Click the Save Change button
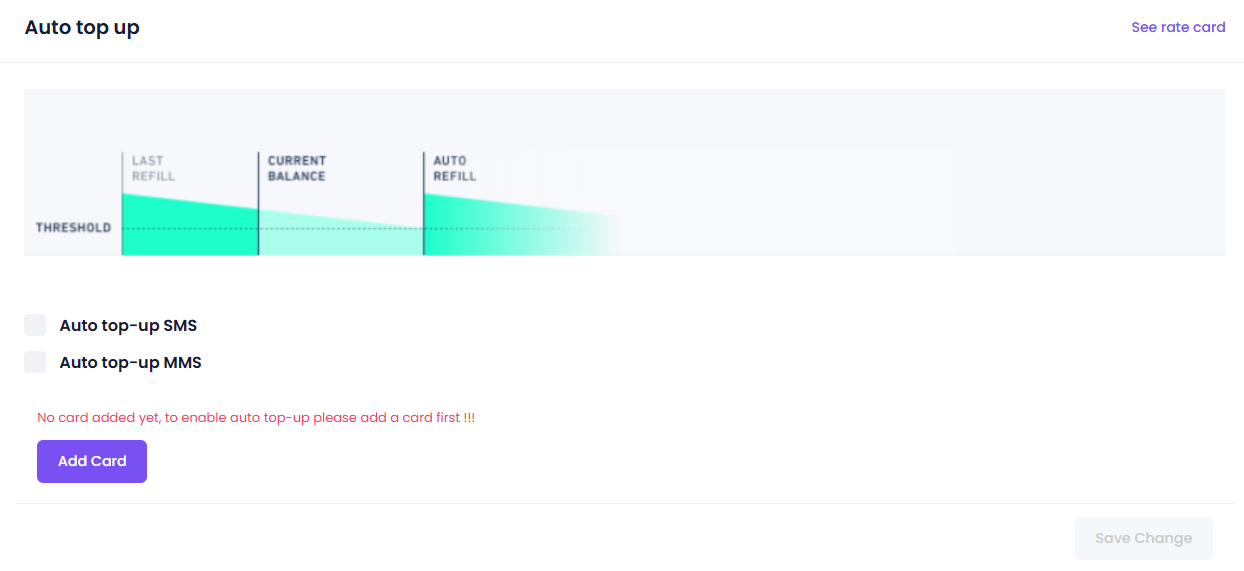 coord(1143,538)
